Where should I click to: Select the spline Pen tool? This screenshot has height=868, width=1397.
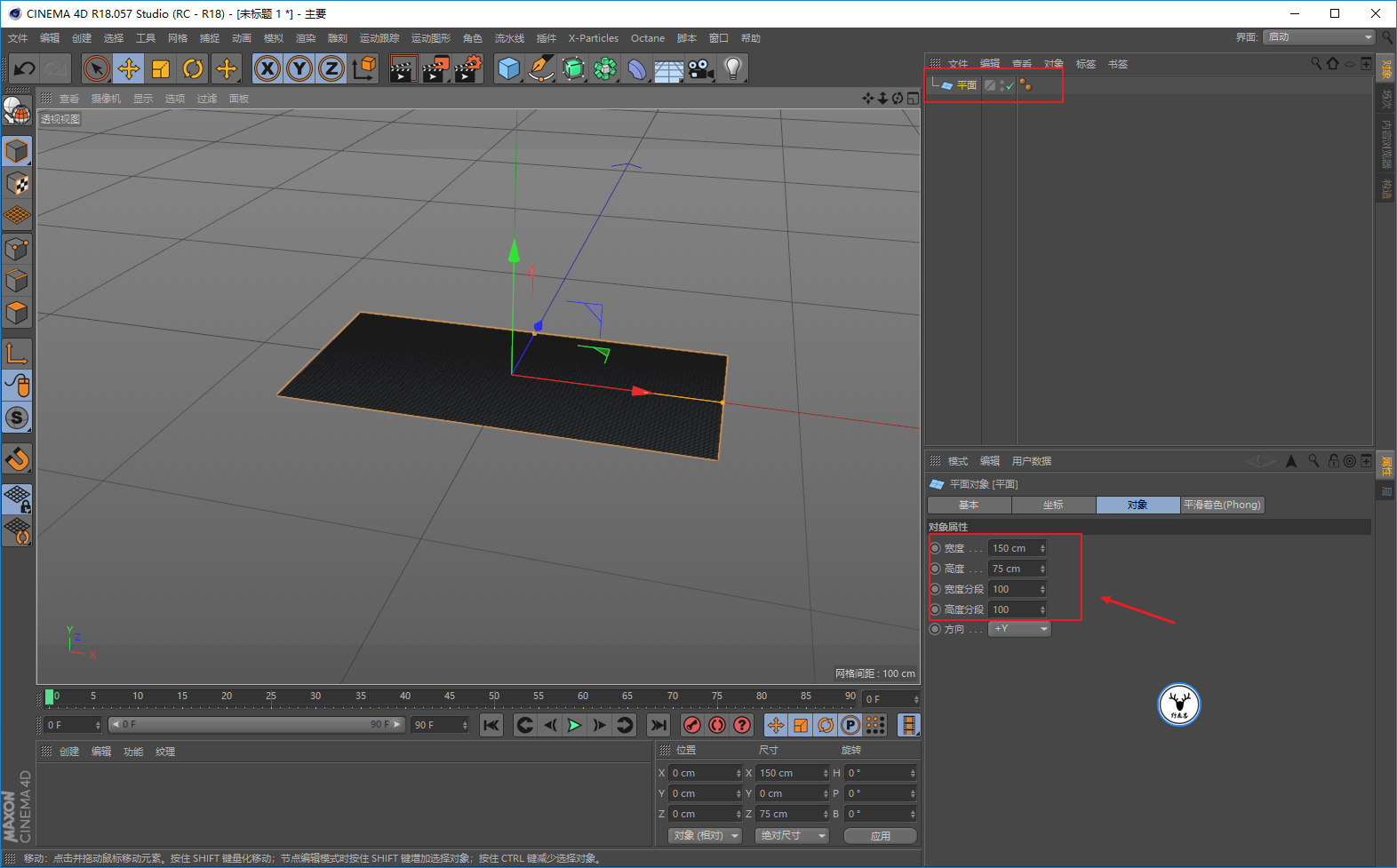[x=540, y=68]
